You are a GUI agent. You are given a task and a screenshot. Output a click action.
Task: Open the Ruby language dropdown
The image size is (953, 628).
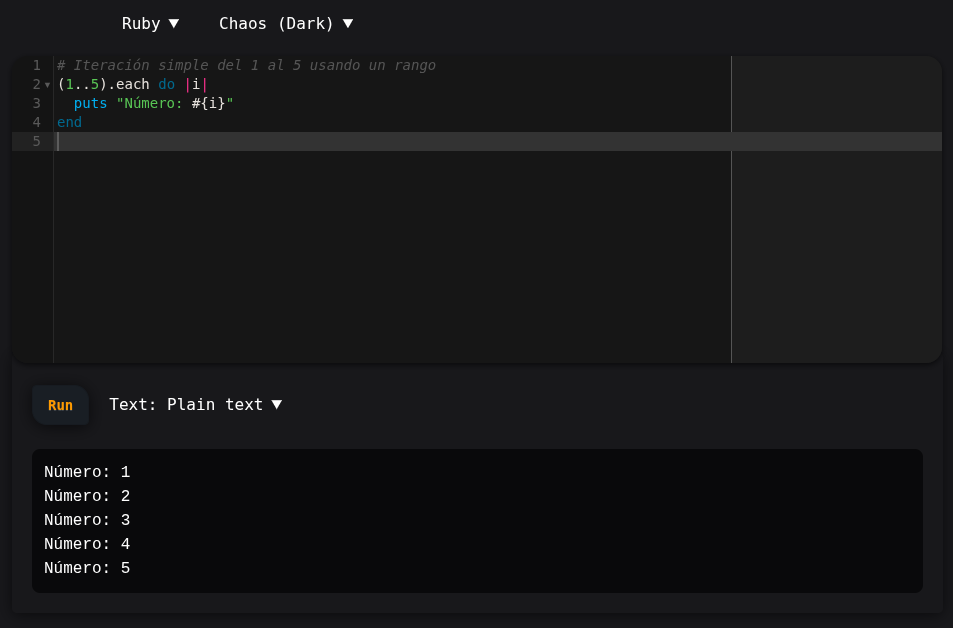pyautogui.click(x=150, y=23)
